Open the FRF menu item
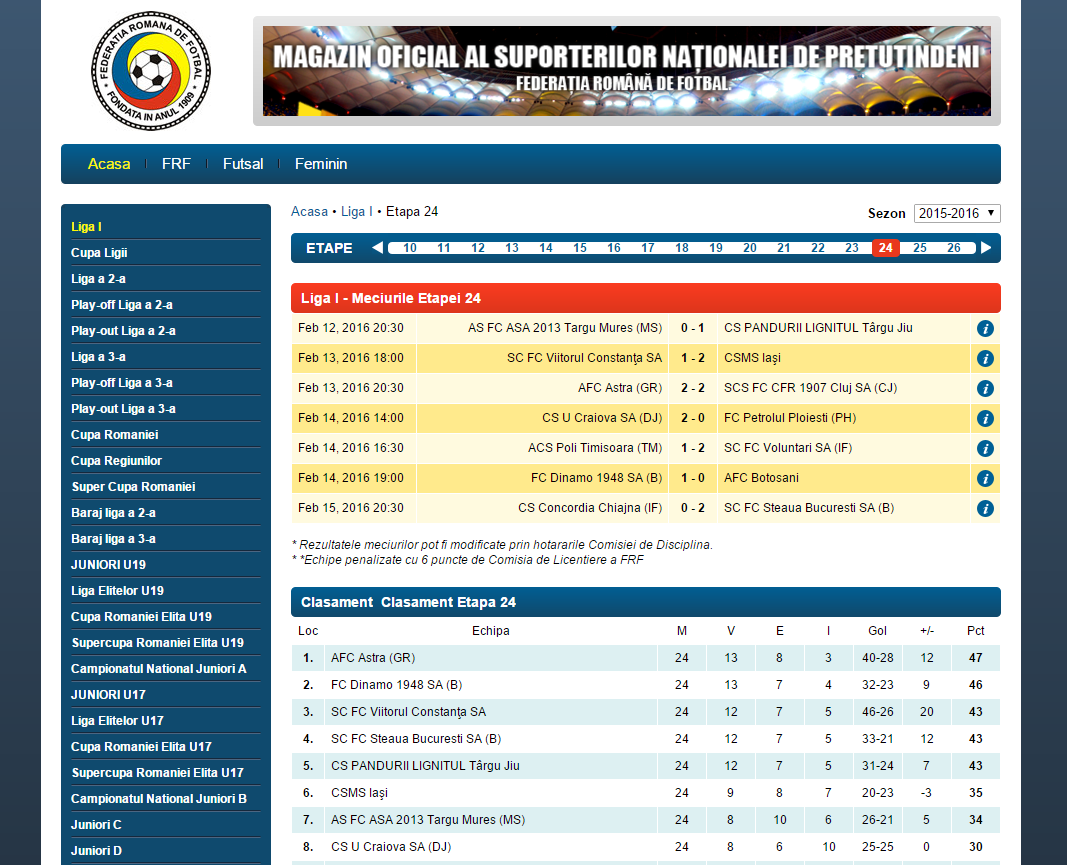The image size is (1067, 865). 176,164
